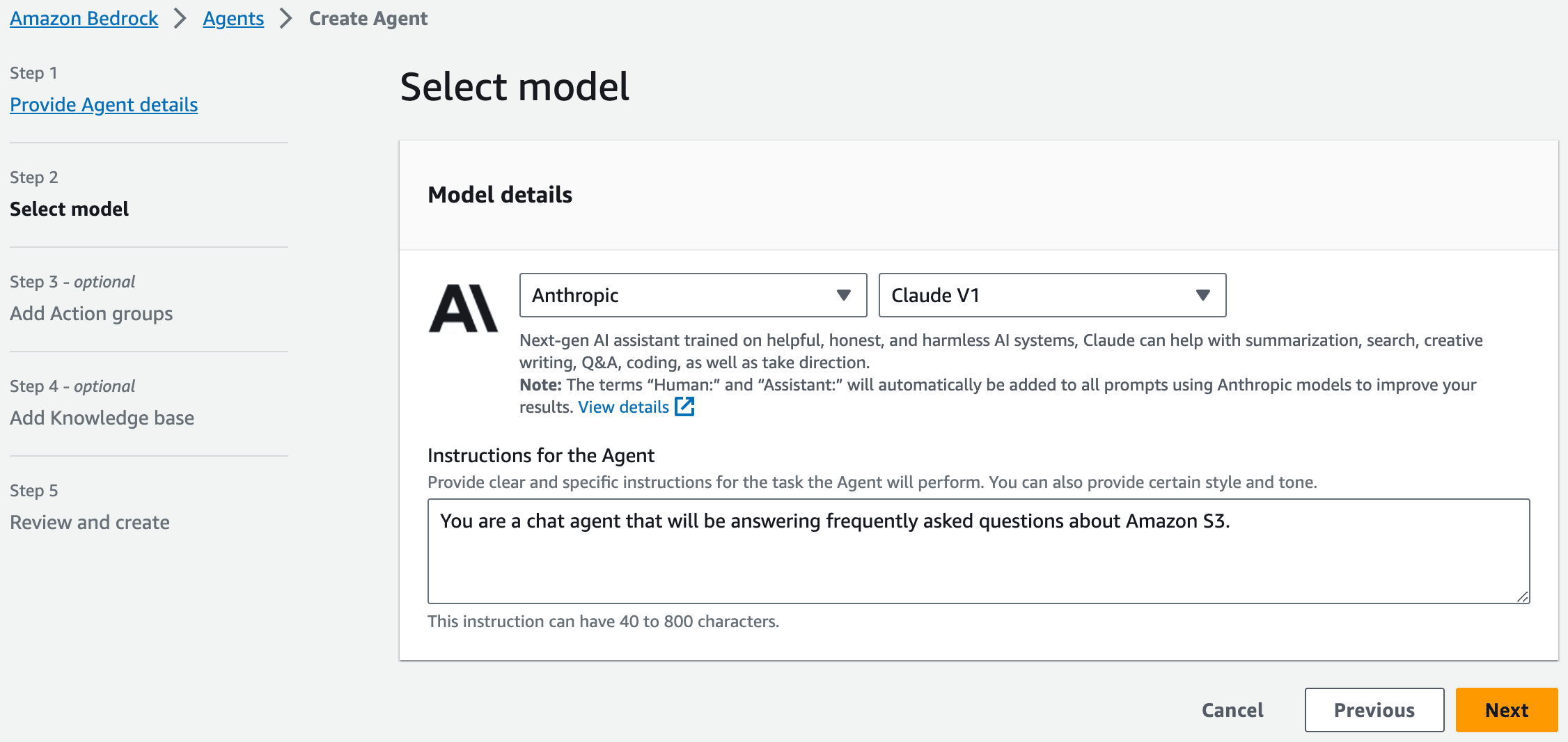Jump to Add Action groups step
The image size is (1568, 742).
coord(91,313)
